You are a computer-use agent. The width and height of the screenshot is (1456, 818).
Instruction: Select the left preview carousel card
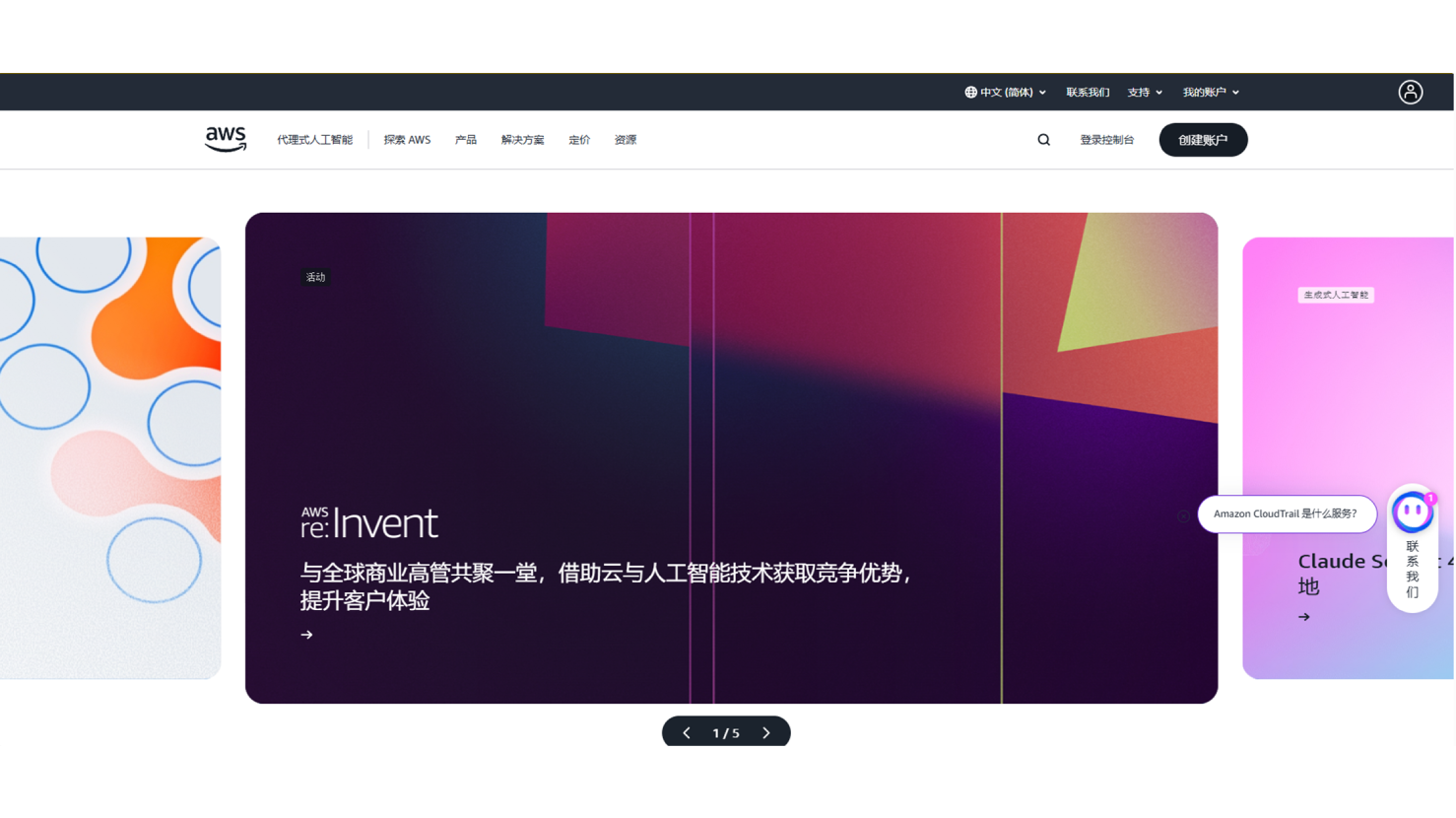110,458
